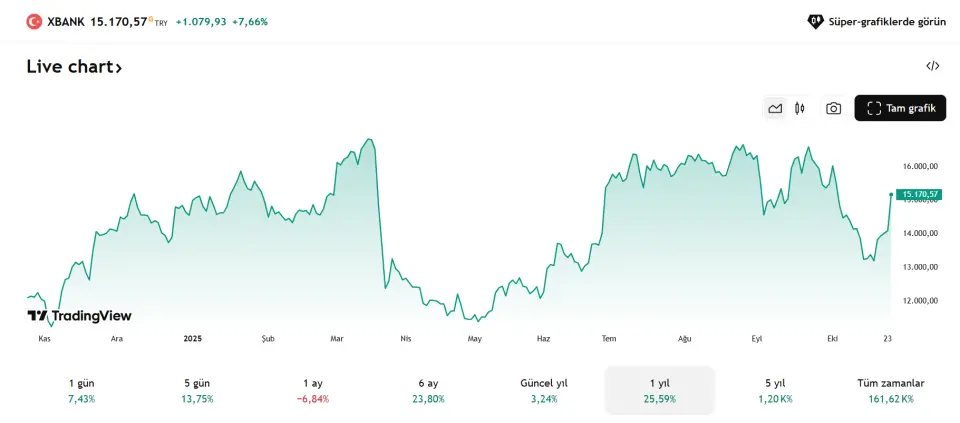Switch to 1 ay range

(313, 390)
